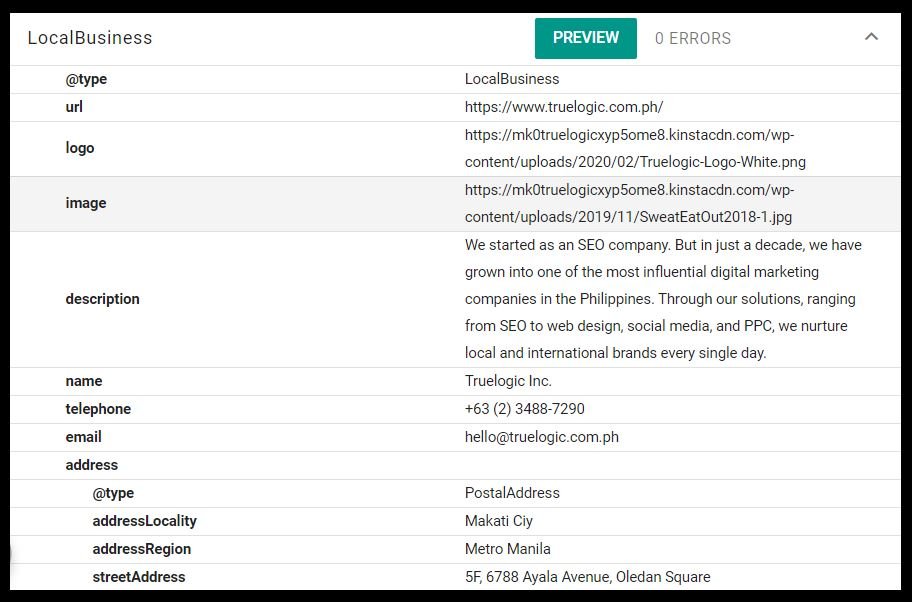The width and height of the screenshot is (912, 602).
Task: Click the name property label
Action: pyautogui.click(x=84, y=381)
